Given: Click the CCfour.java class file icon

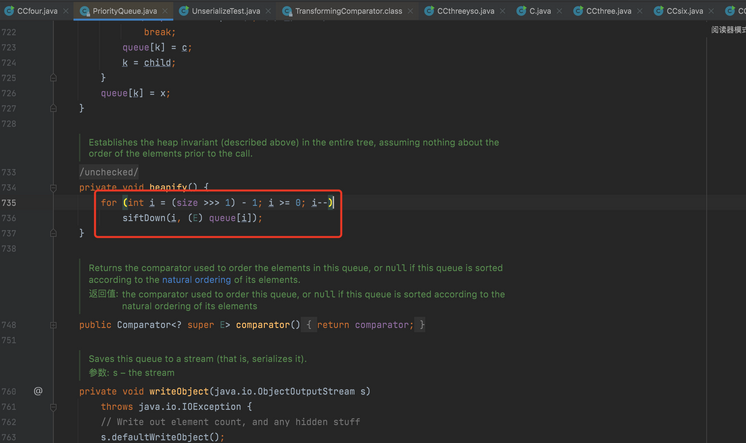Looking at the screenshot, I should (x=9, y=10).
